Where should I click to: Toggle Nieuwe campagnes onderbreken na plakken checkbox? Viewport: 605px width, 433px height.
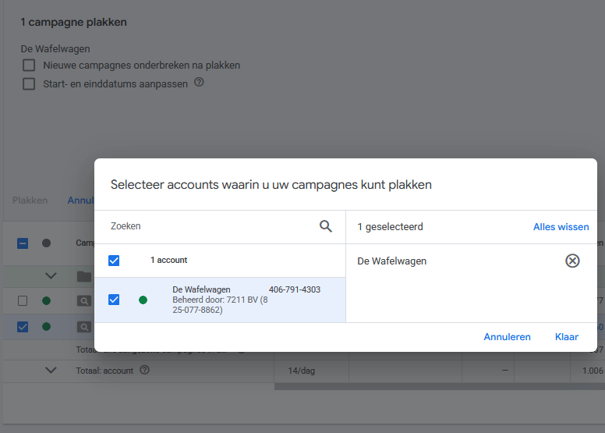pos(29,65)
